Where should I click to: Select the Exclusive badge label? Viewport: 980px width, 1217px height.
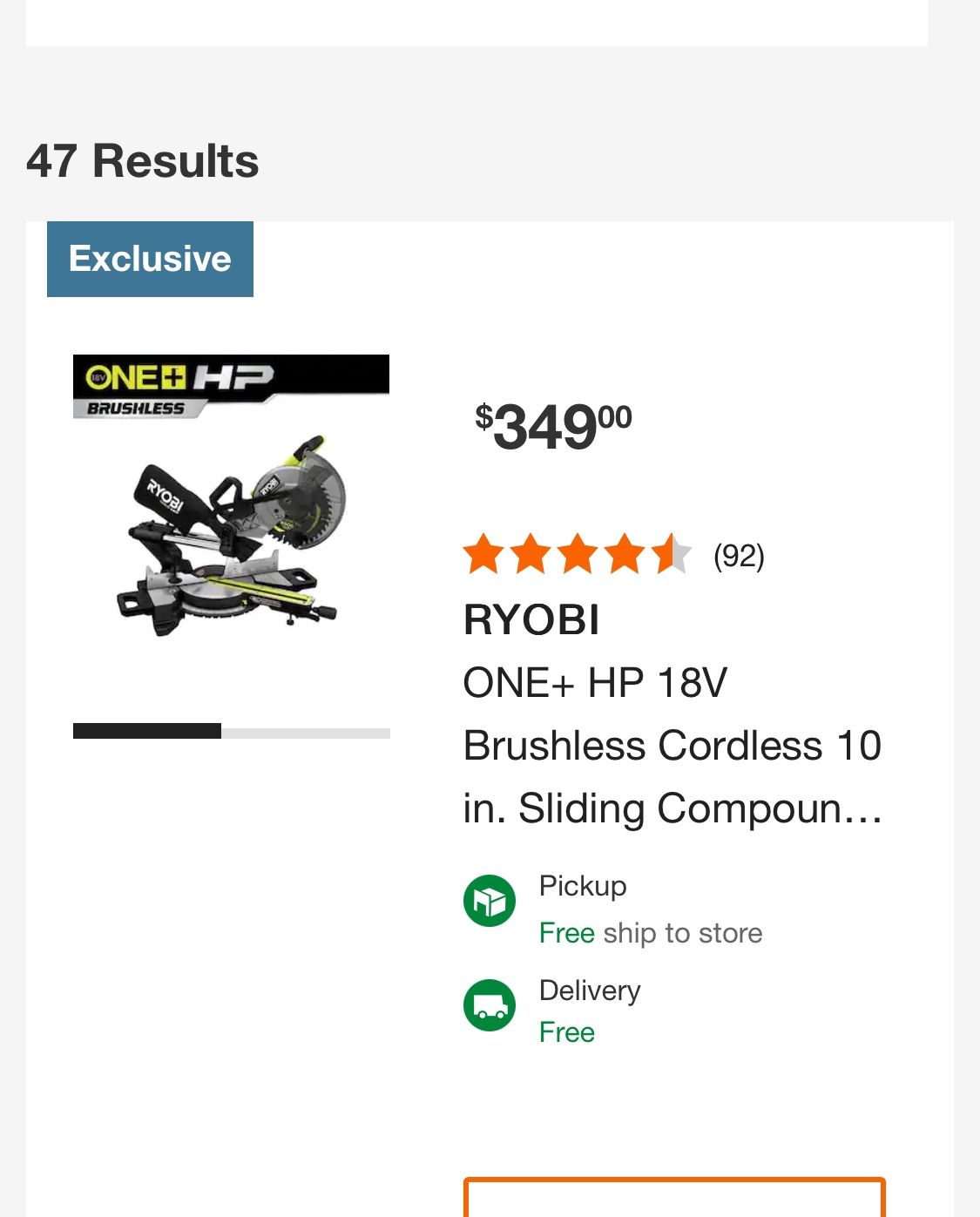pyautogui.click(x=150, y=259)
